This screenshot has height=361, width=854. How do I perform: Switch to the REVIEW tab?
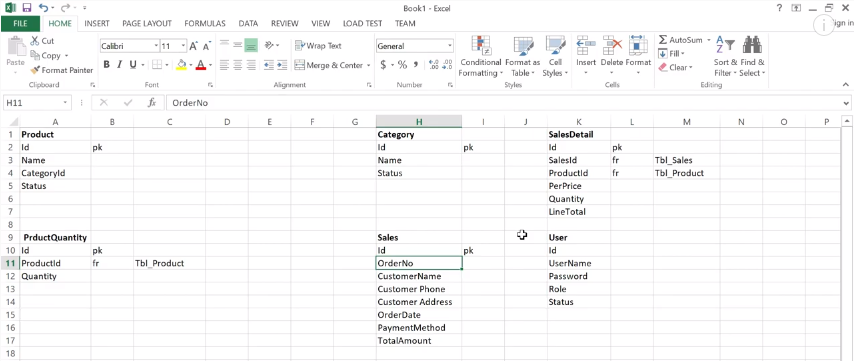(x=285, y=24)
